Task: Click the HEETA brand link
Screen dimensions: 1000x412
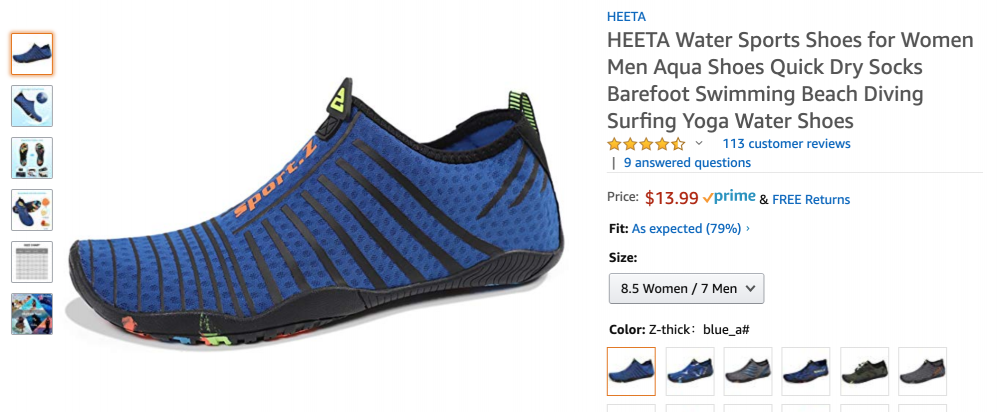Action: 626,17
